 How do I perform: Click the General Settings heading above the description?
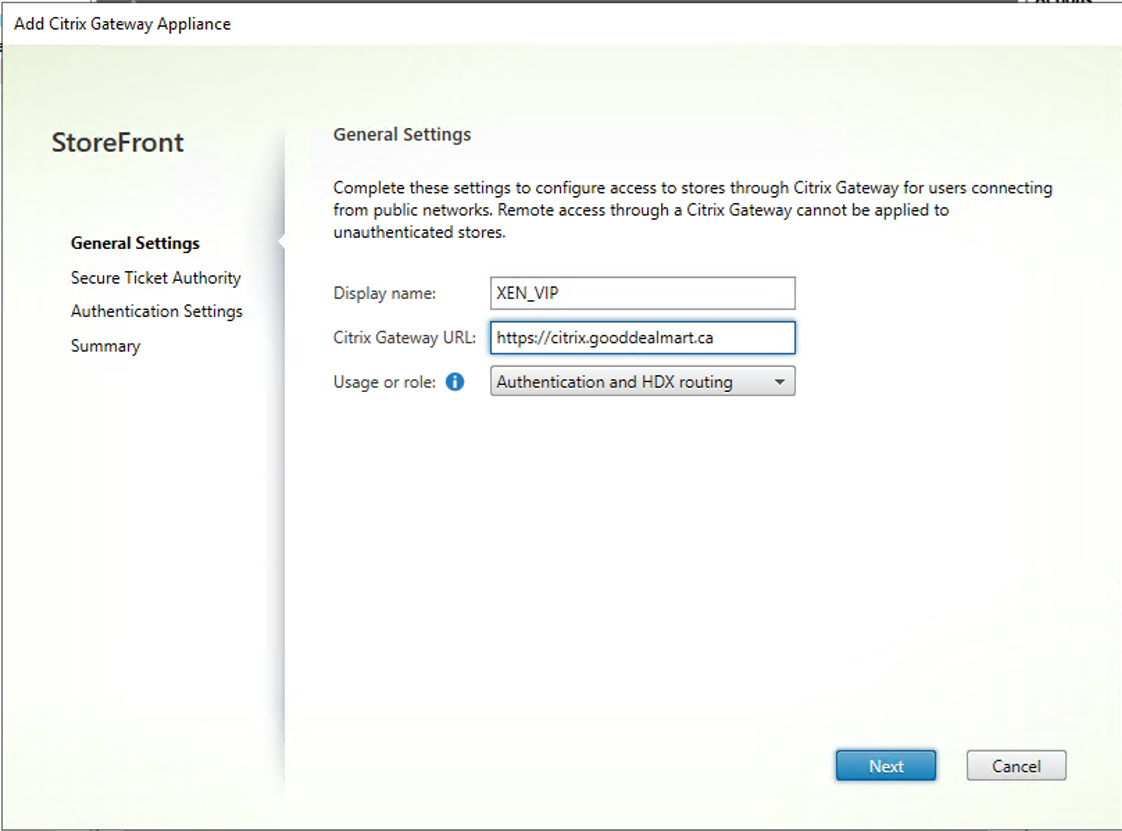402,134
